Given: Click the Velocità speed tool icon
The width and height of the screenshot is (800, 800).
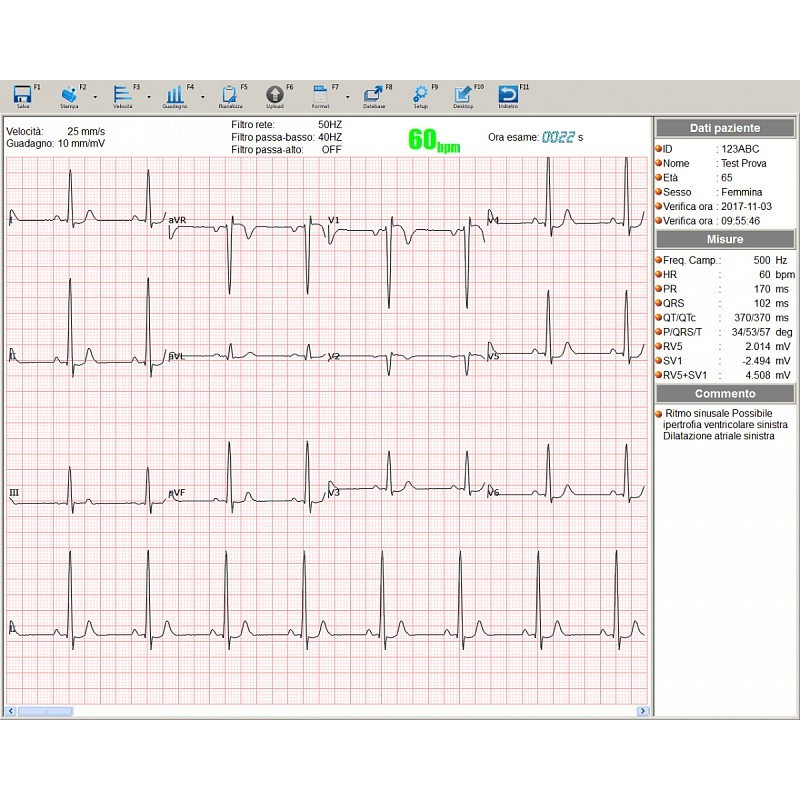Looking at the screenshot, I should point(120,92).
